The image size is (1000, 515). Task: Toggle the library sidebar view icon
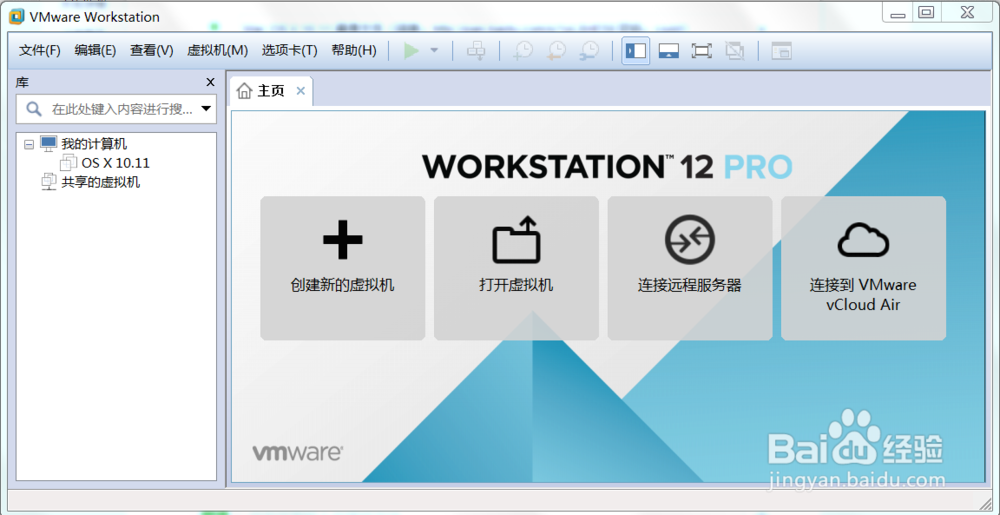[x=636, y=51]
